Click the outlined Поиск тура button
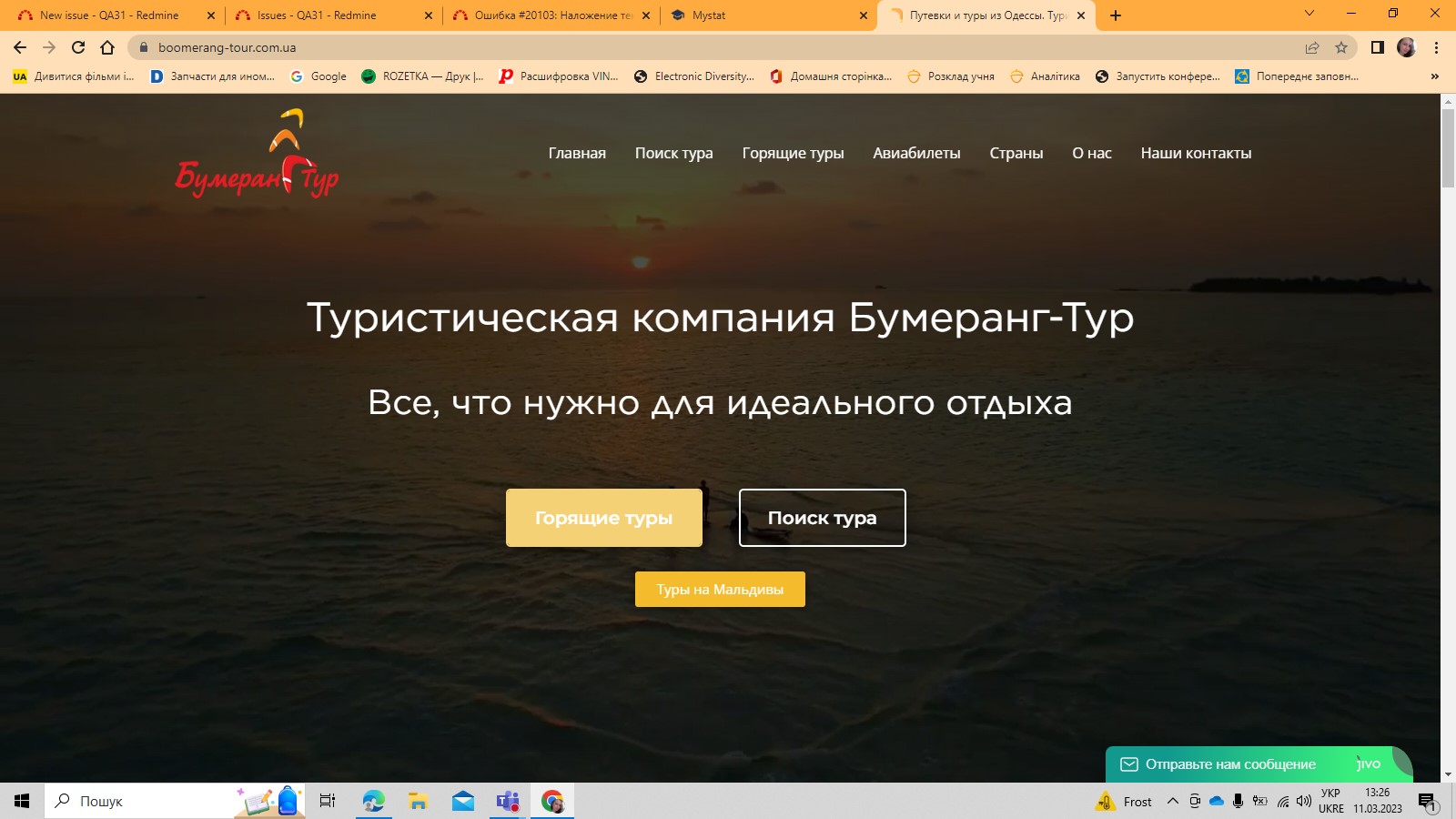The image size is (1456, 819). tap(822, 518)
